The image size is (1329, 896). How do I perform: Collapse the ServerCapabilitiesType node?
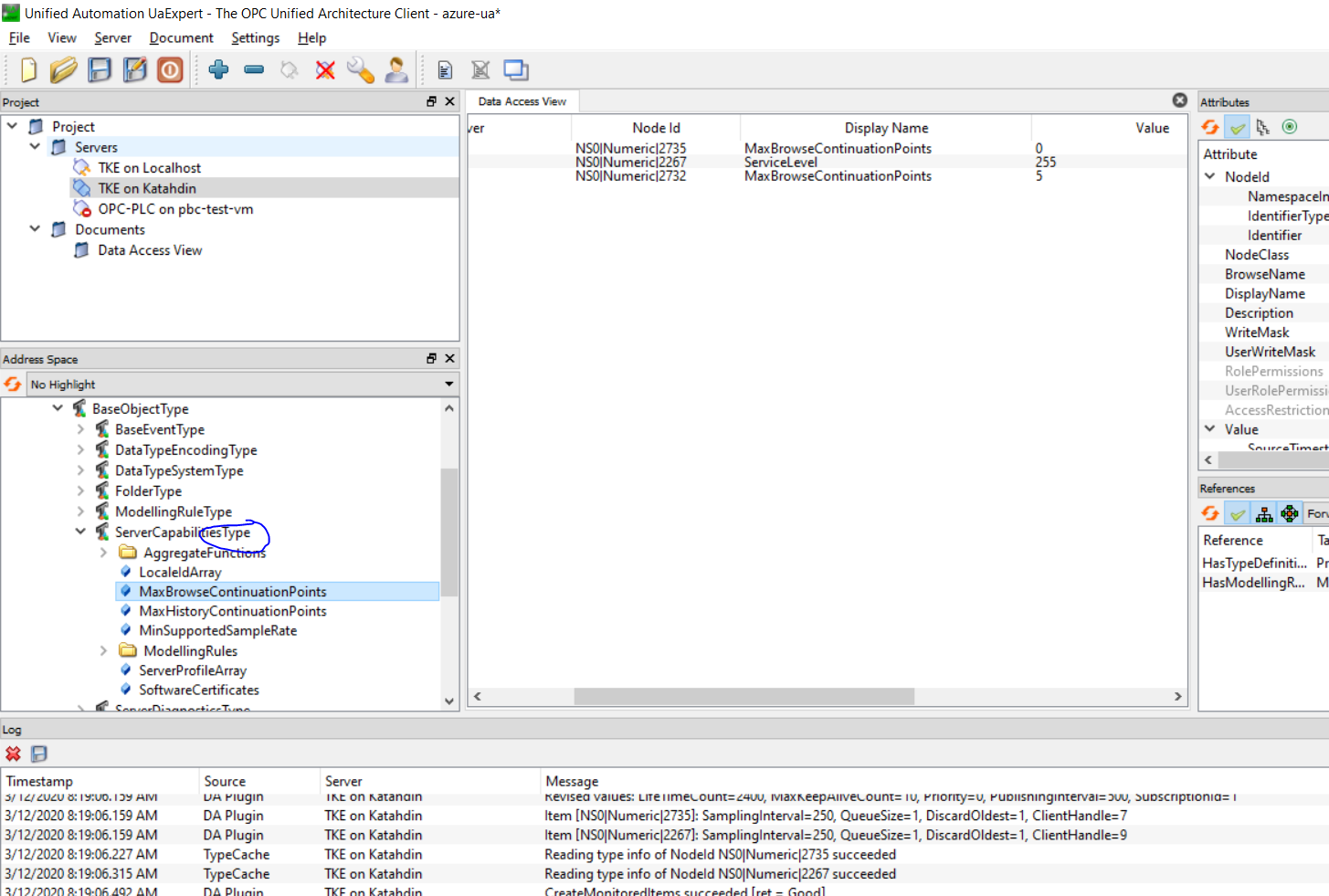(80, 532)
